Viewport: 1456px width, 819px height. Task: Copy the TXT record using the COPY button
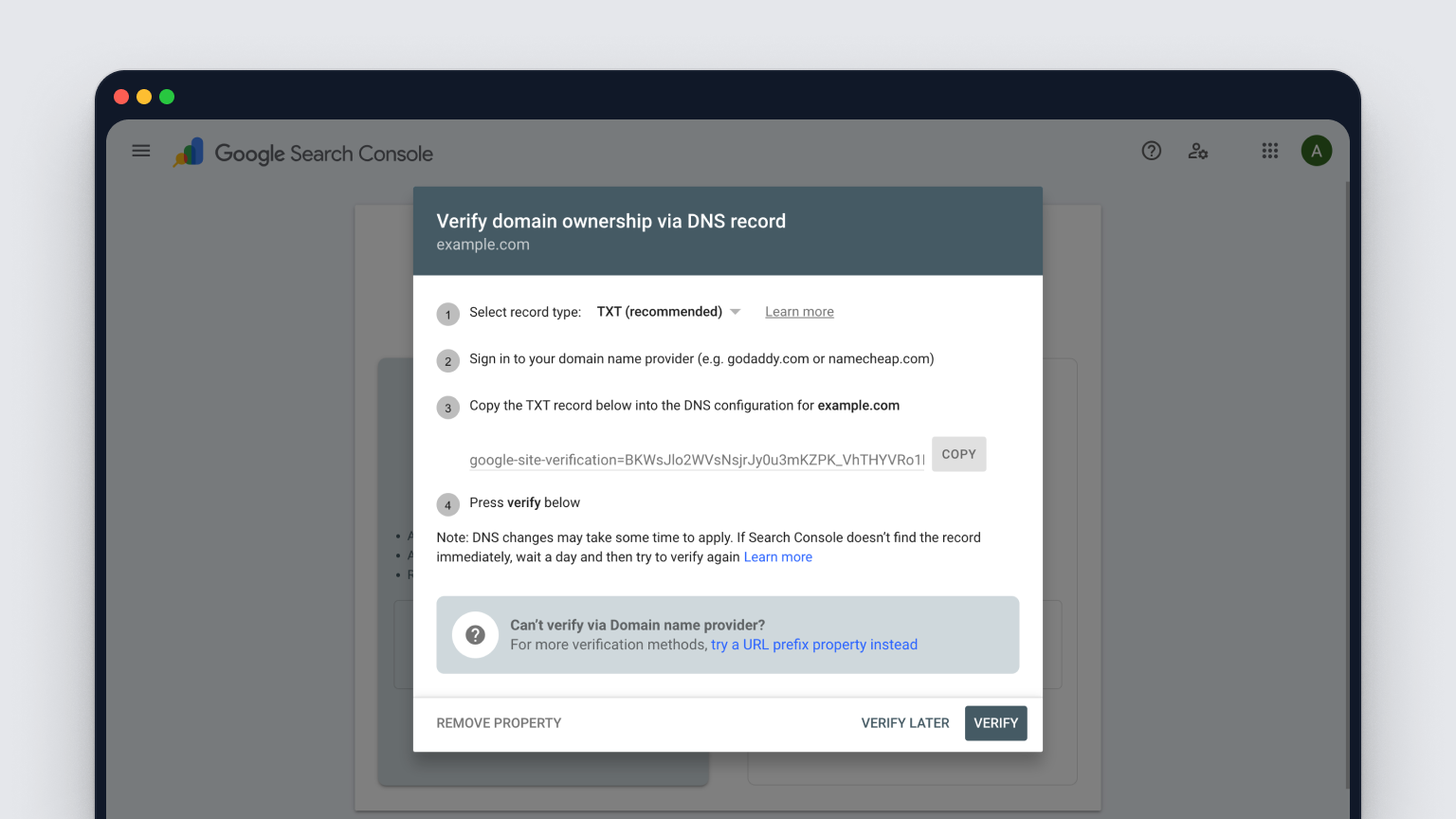tap(958, 454)
